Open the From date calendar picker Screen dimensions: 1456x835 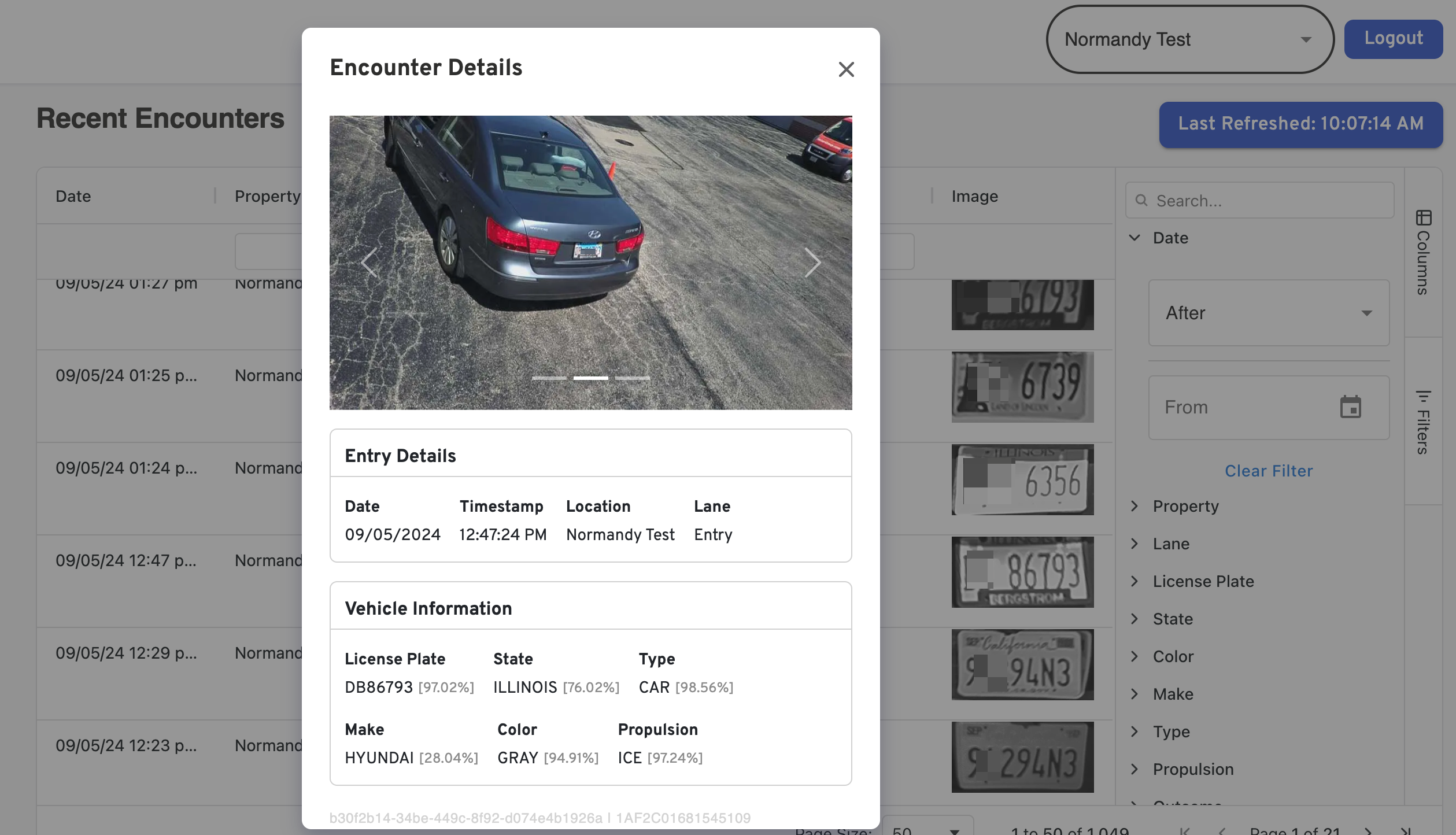point(1350,407)
